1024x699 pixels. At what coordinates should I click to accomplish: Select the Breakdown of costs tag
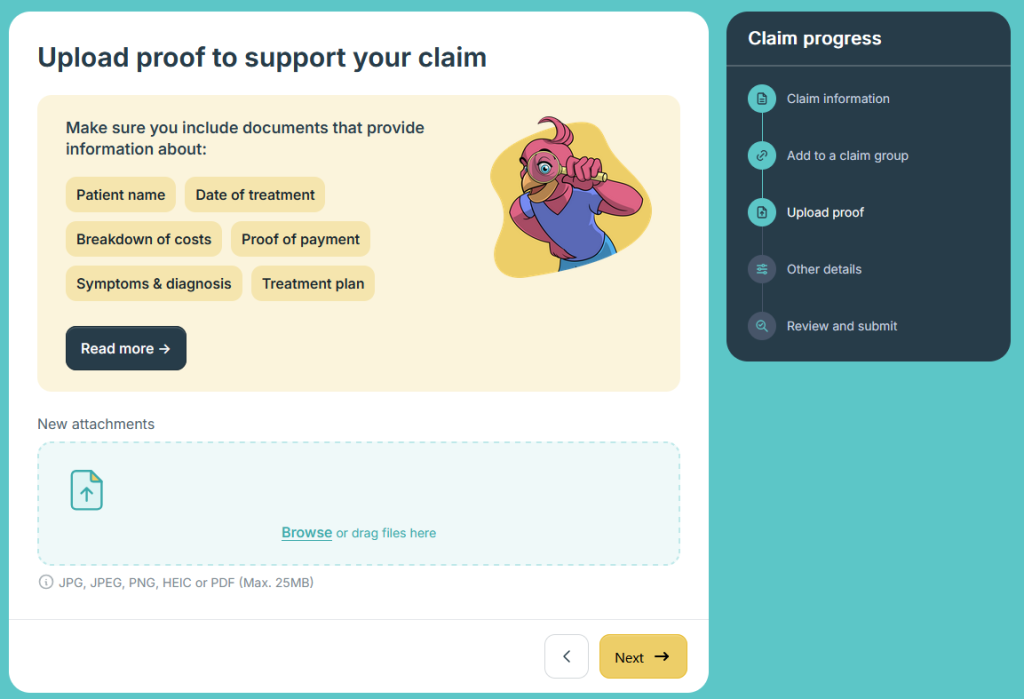[144, 239]
